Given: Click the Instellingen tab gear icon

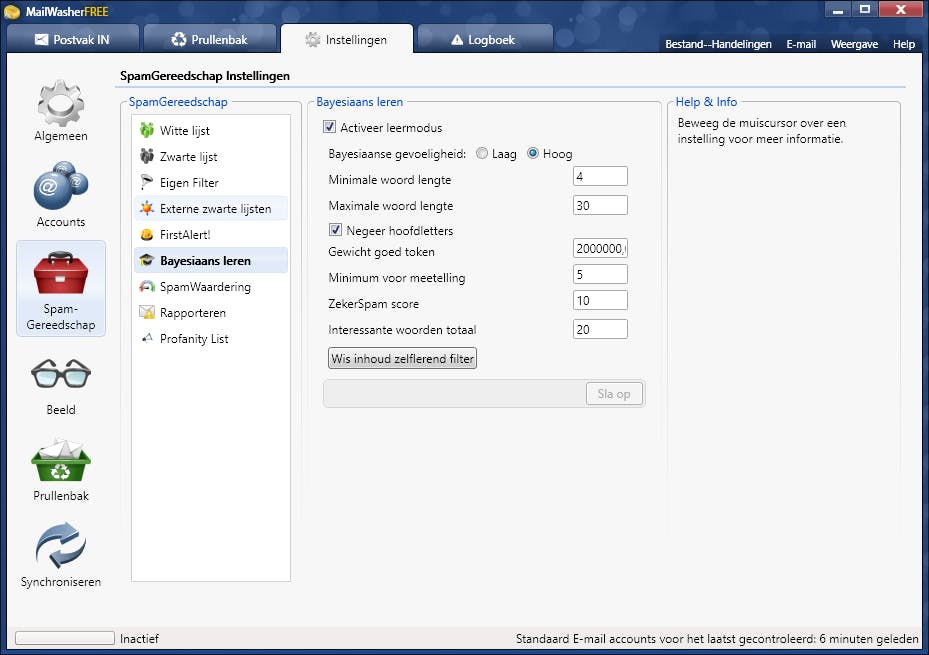Looking at the screenshot, I should [x=312, y=40].
